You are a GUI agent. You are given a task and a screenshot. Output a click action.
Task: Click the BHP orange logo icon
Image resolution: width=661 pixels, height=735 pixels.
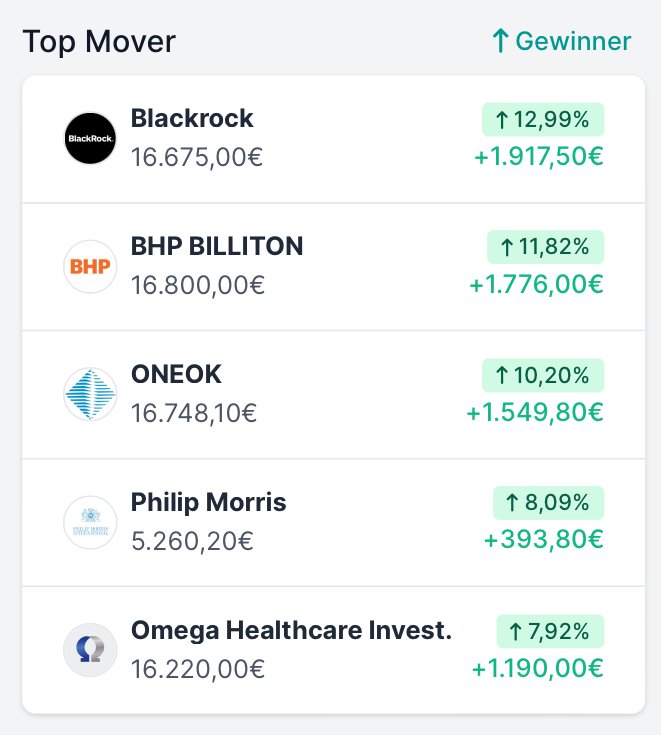pyautogui.click(x=90, y=266)
